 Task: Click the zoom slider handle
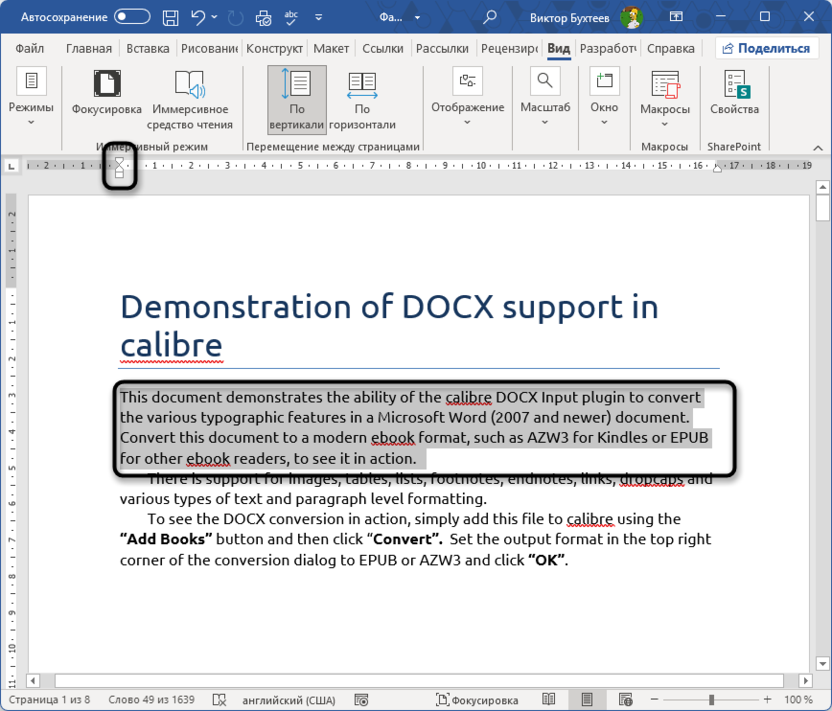(x=711, y=699)
